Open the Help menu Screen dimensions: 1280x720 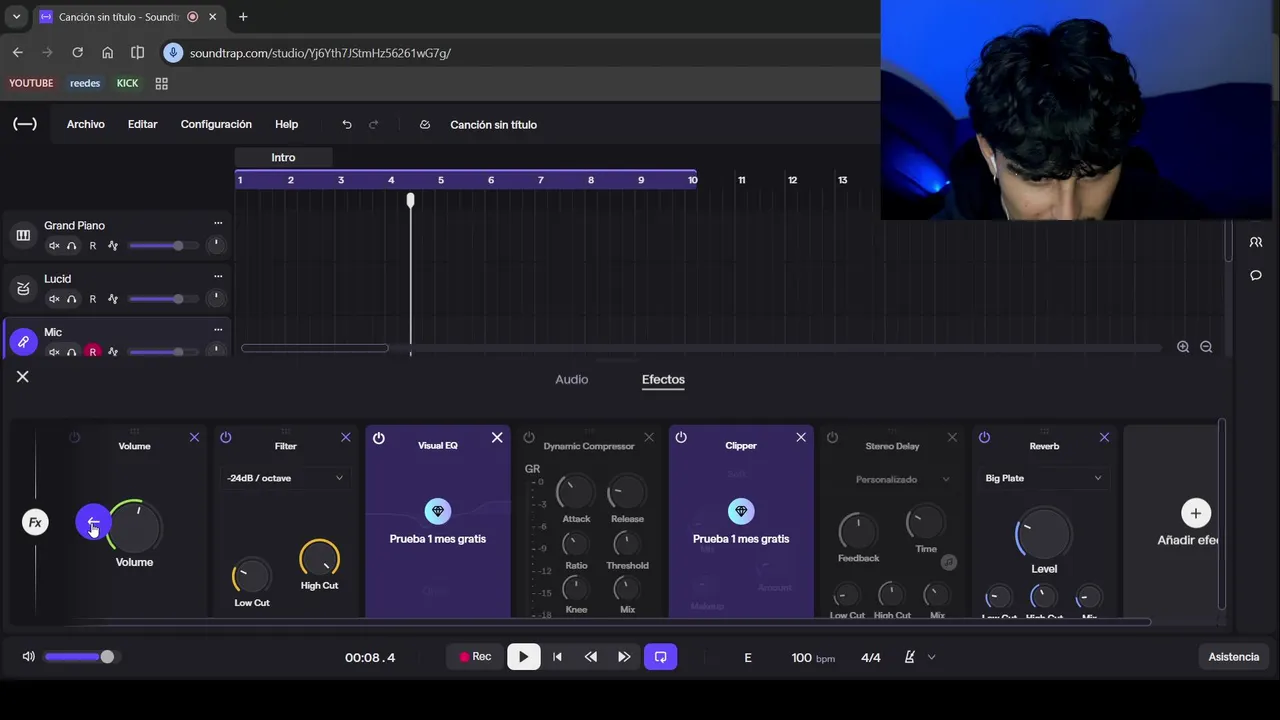pyautogui.click(x=286, y=124)
